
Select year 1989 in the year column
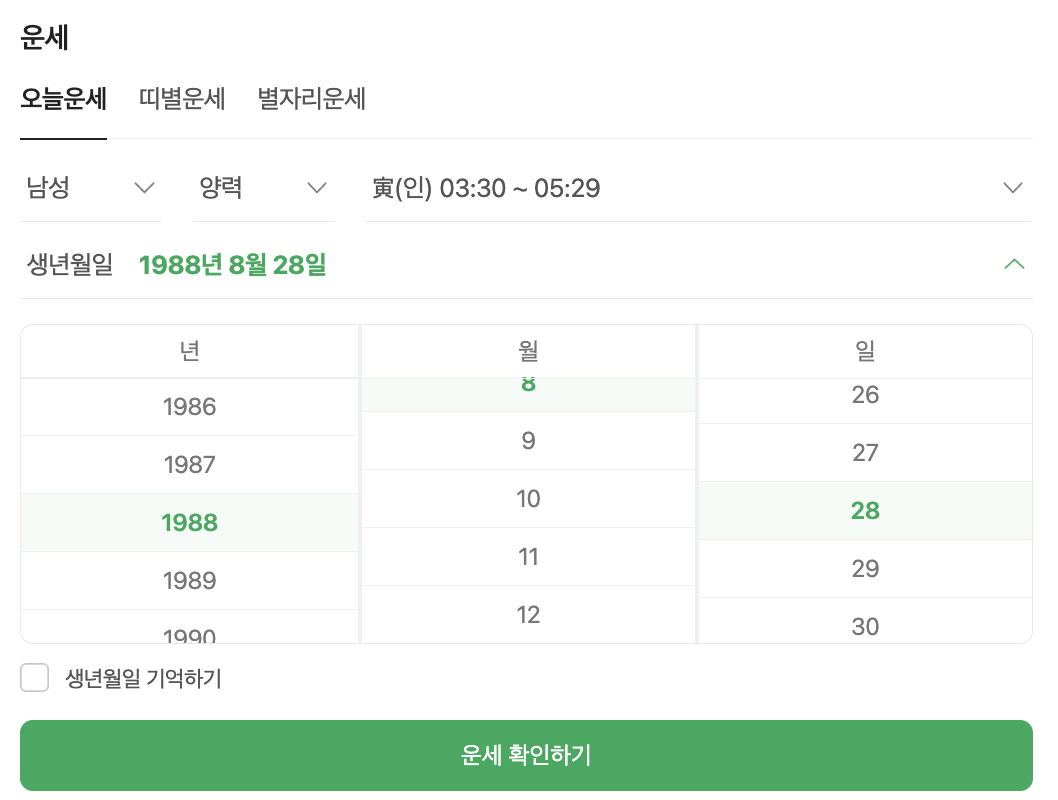click(189, 580)
